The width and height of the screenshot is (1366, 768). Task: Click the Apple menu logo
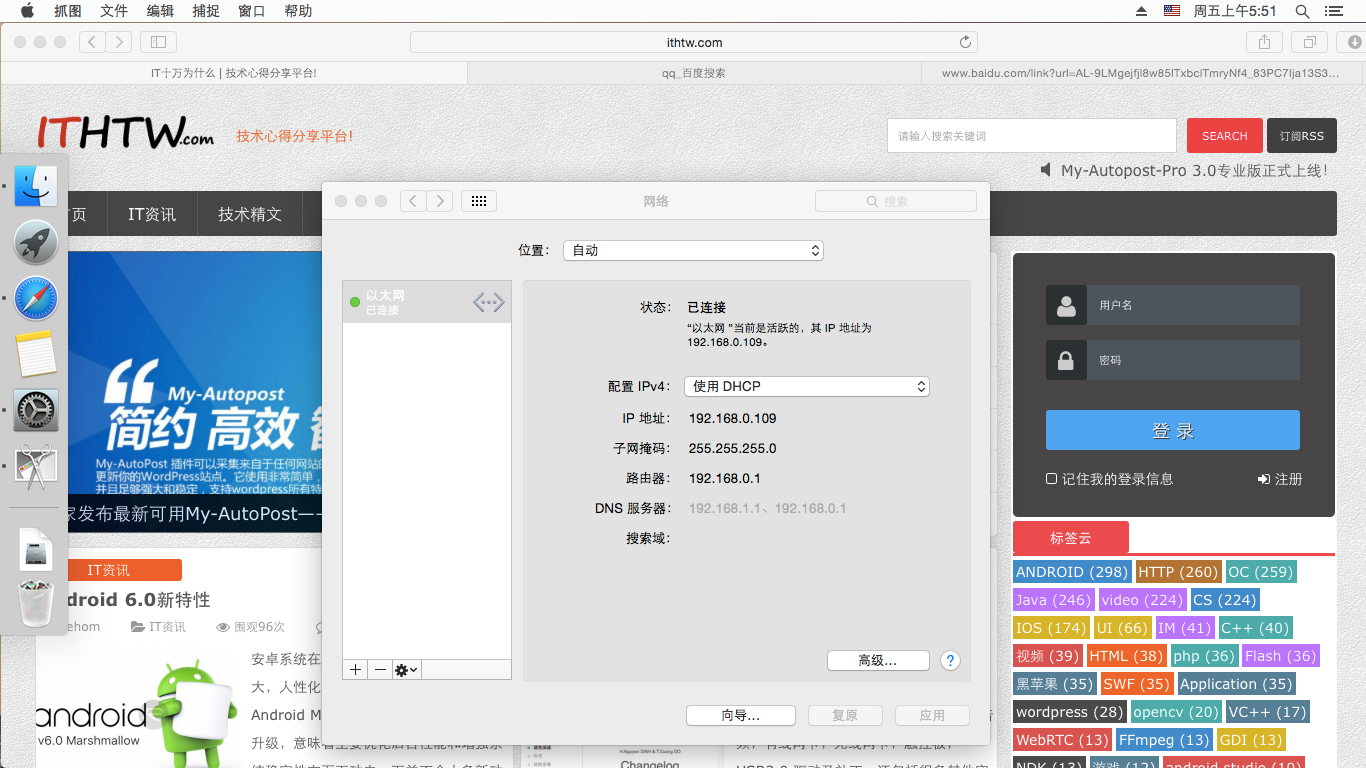click(x=27, y=11)
